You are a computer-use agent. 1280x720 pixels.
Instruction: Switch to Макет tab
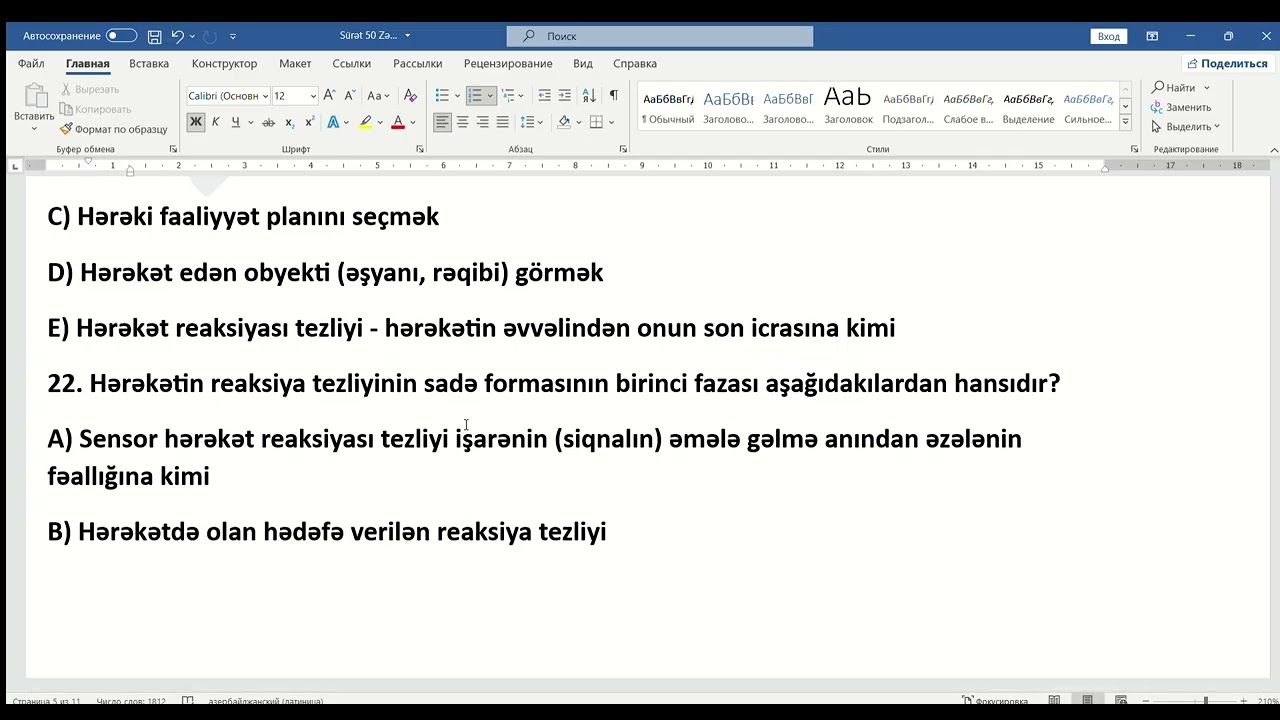tap(295, 64)
